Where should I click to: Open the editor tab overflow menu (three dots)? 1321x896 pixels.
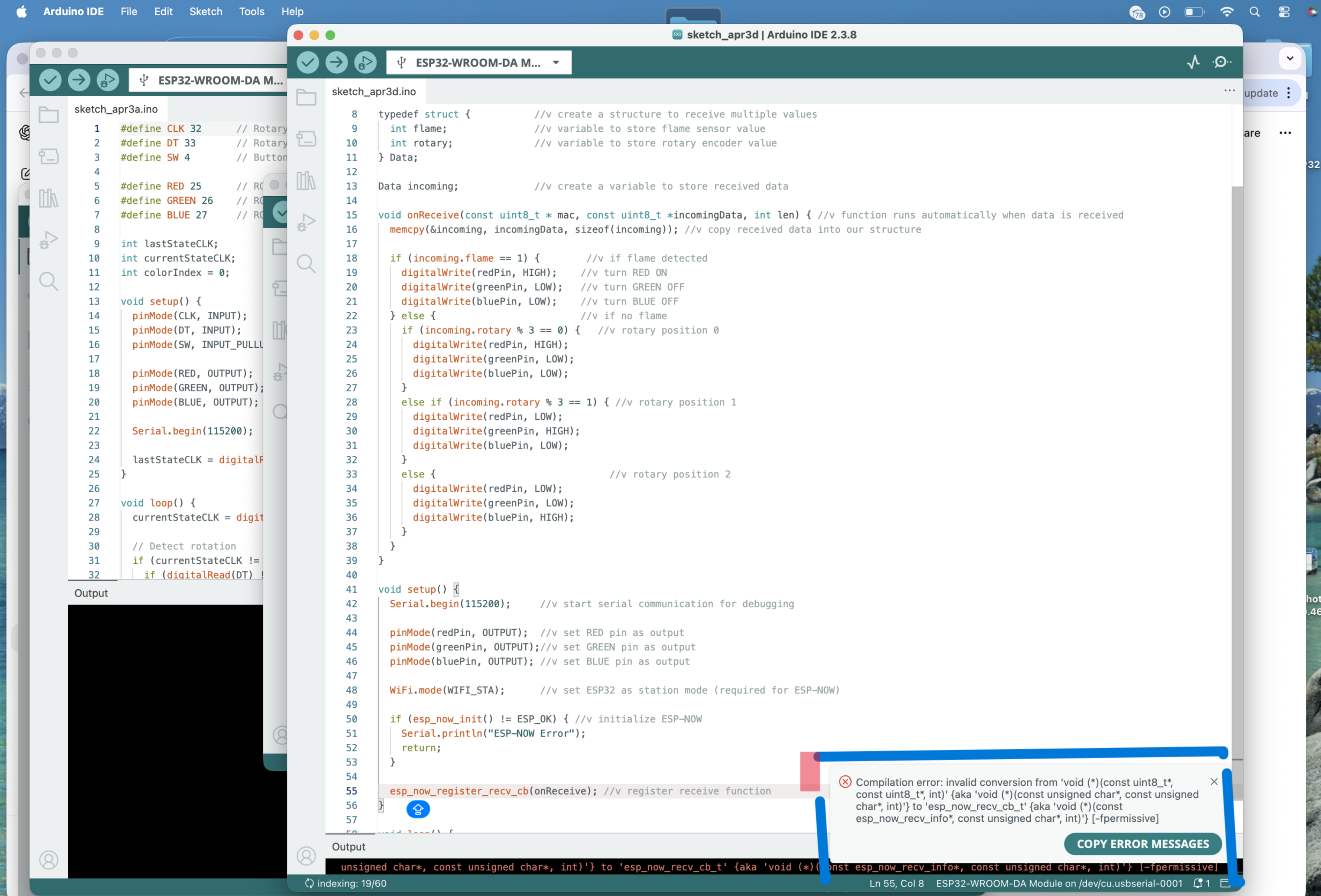click(x=1229, y=91)
